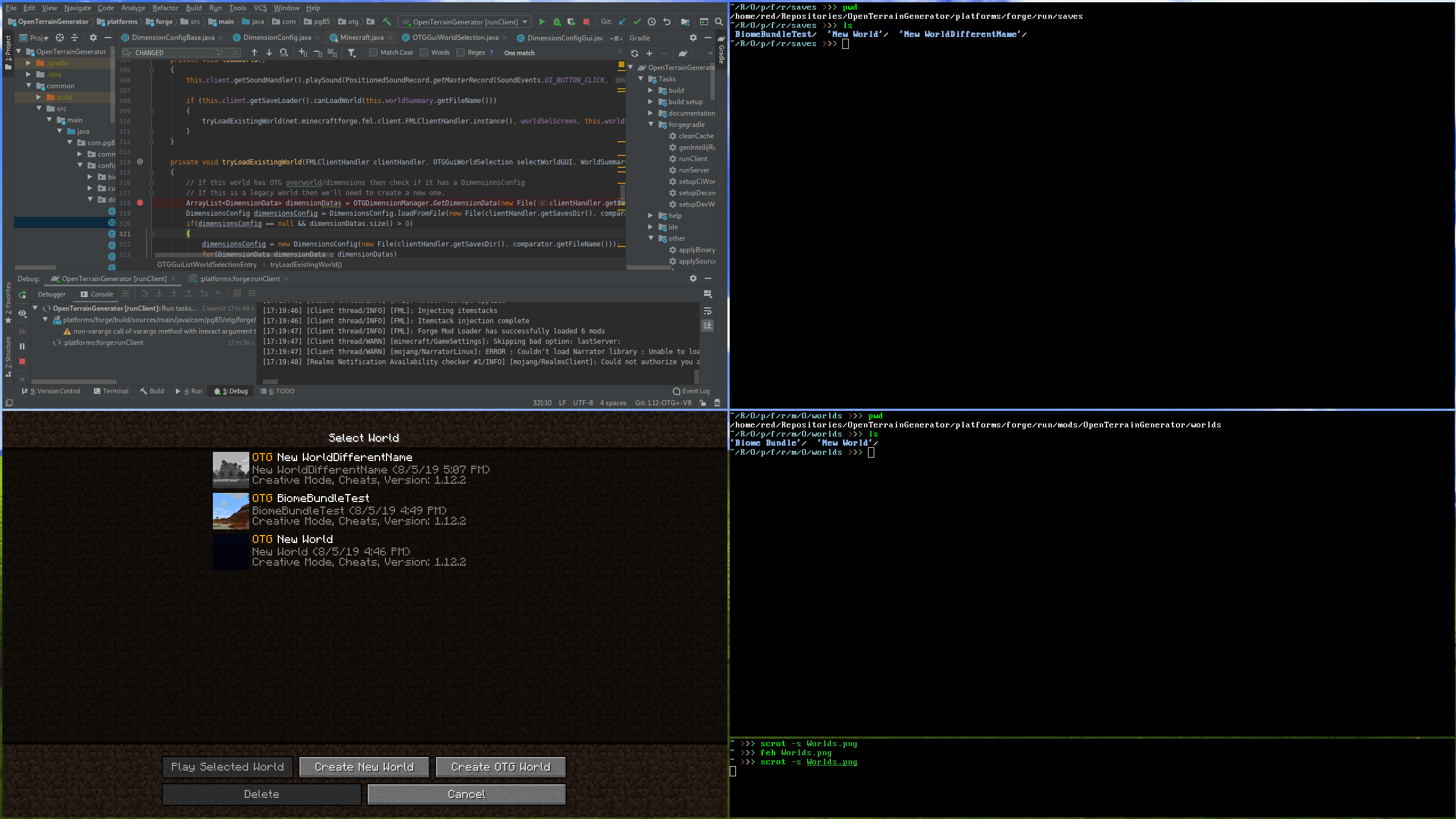Revert changes with the undo arrow icon
This screenshot has width=1456, height=819.
pyautogui.click(x=667, y=22)
